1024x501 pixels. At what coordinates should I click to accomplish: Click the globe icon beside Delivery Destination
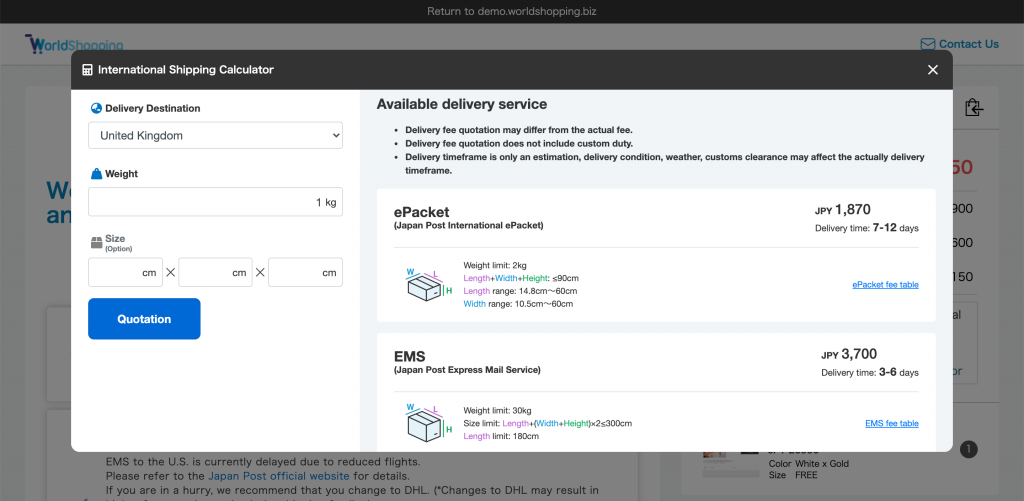(96, 108)
